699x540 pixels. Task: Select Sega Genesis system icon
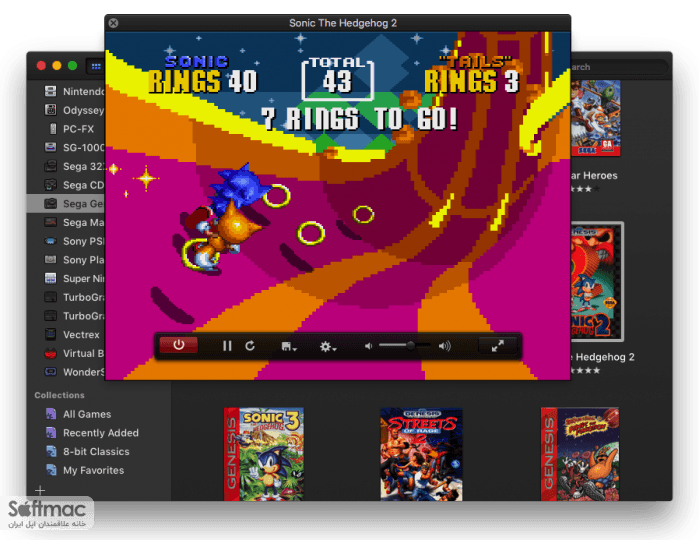point(51,204)
